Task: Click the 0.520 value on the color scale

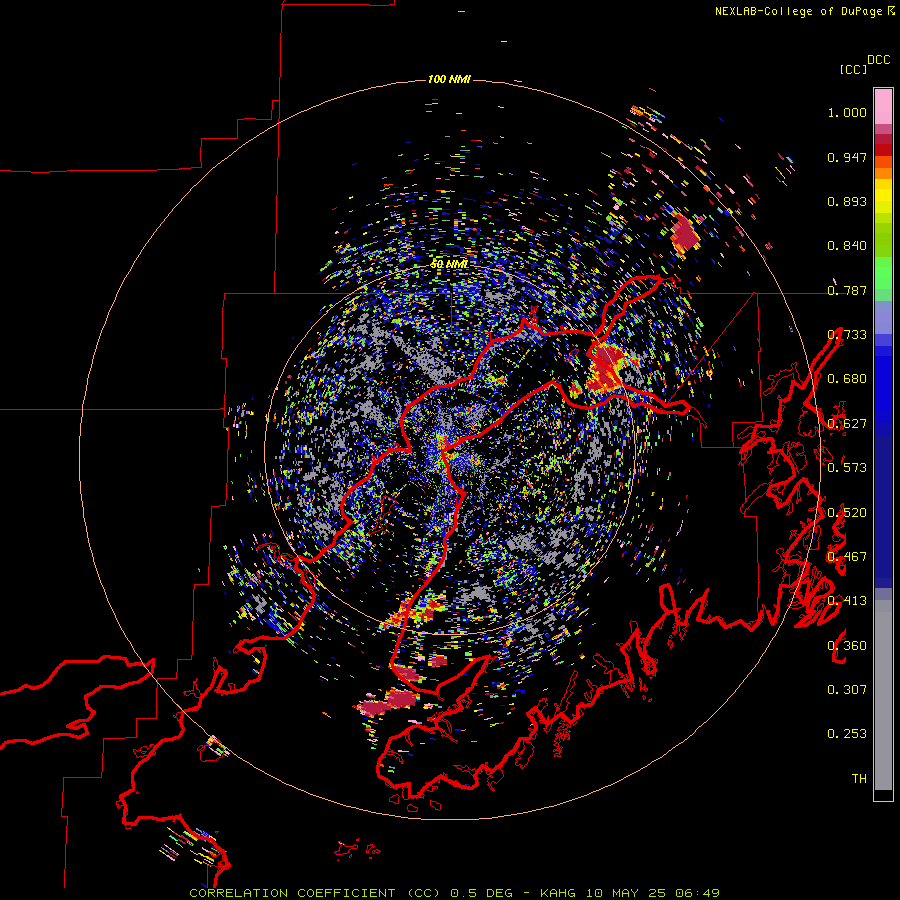Action: 847,513
